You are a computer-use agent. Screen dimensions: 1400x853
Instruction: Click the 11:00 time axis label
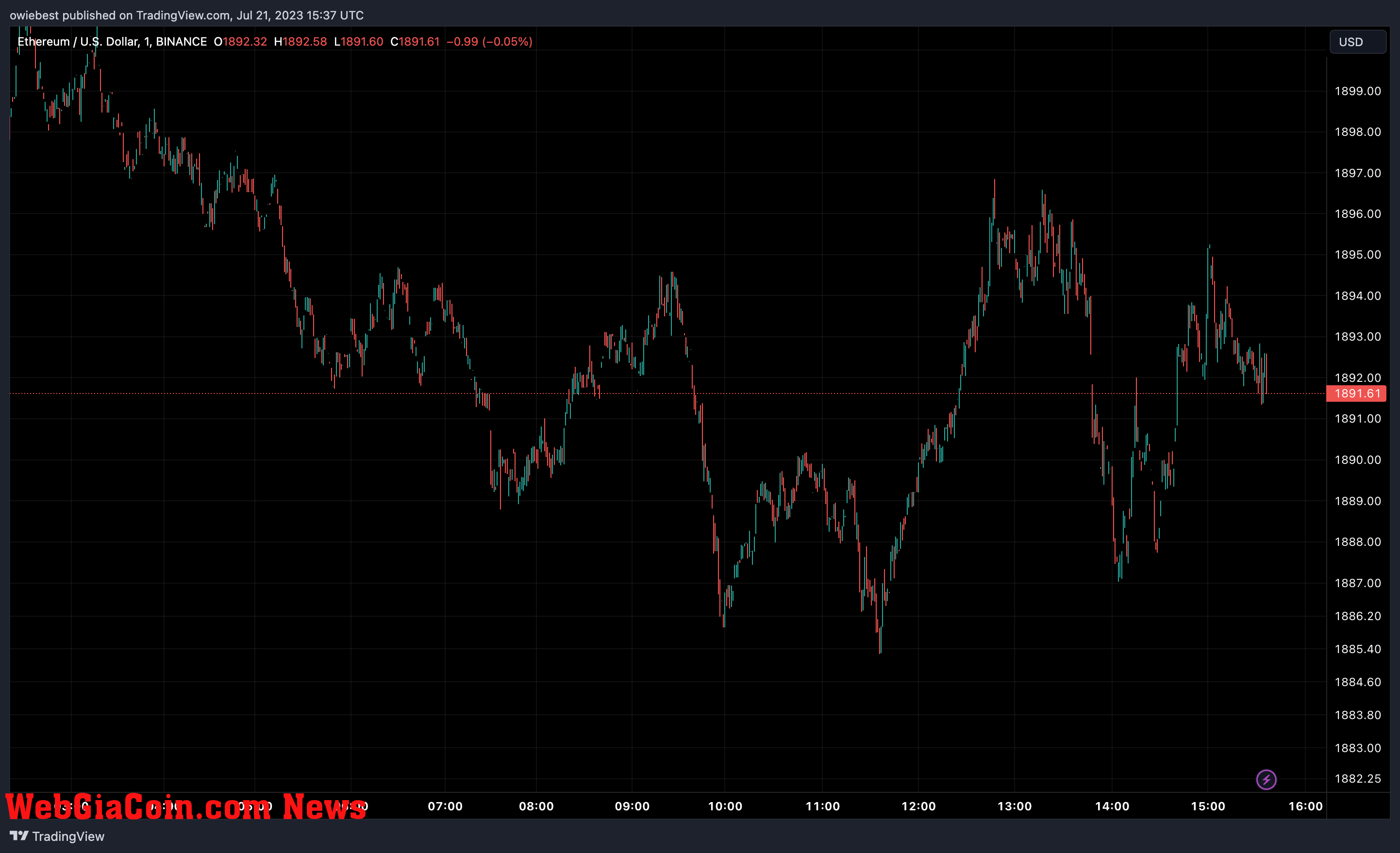tap(822, 806)
